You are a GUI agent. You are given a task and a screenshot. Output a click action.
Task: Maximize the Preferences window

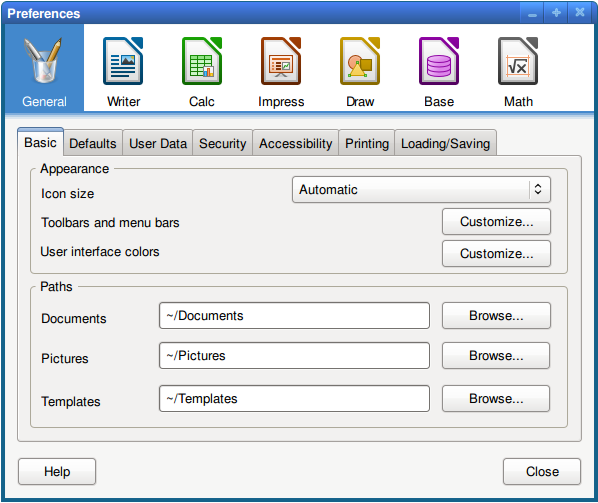pos(556,13)
